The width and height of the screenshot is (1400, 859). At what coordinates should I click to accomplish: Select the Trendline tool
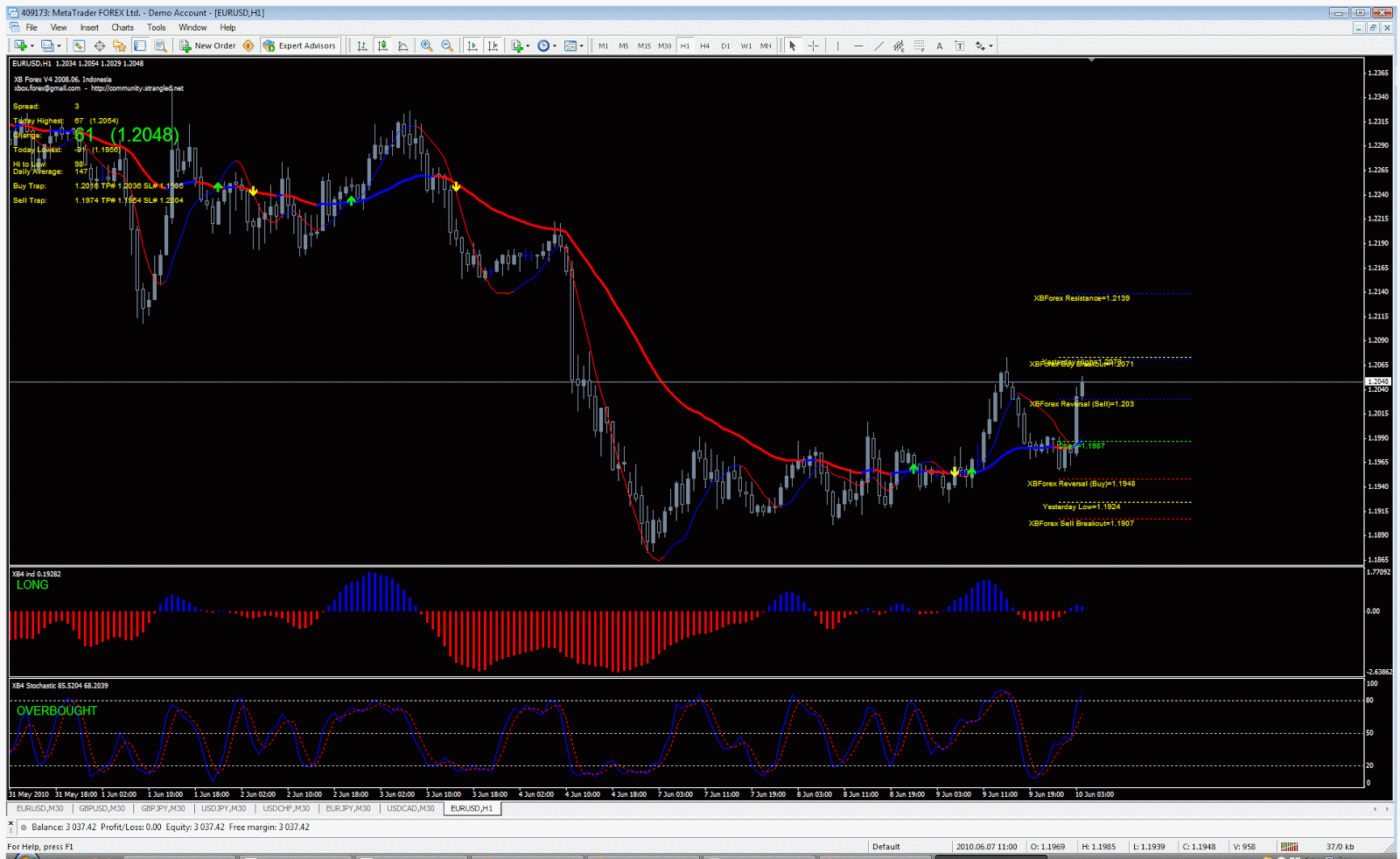tap(878, 45)
